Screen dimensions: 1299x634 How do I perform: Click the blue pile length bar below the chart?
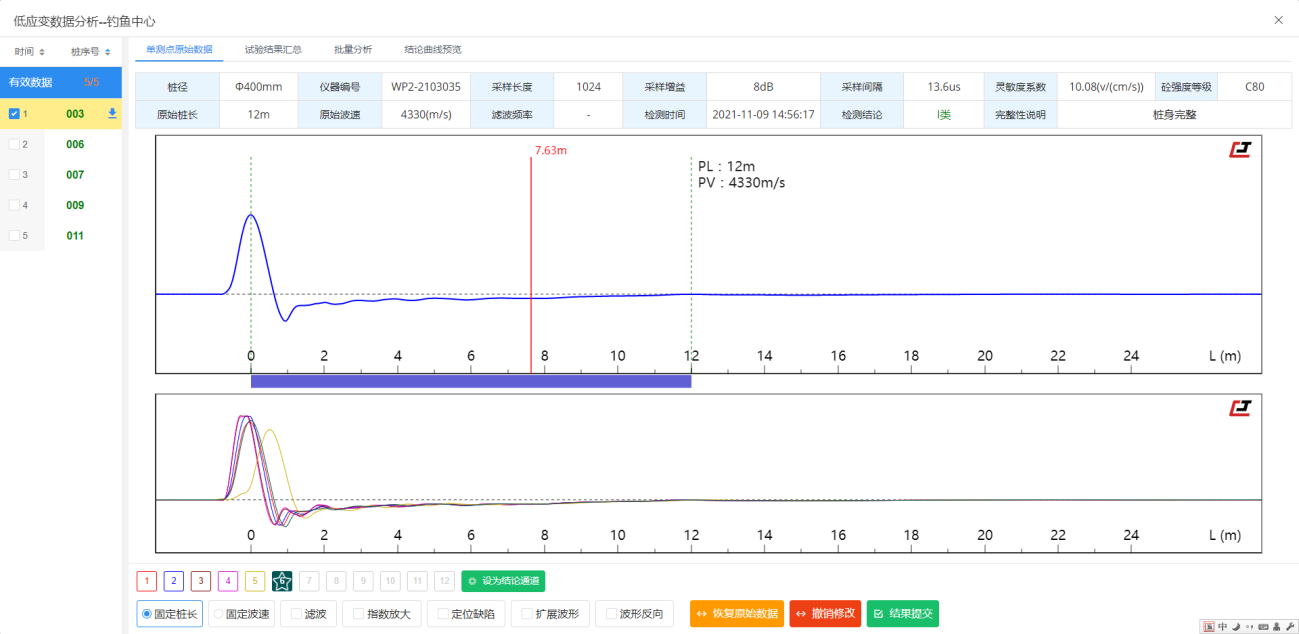click(471, 381)
